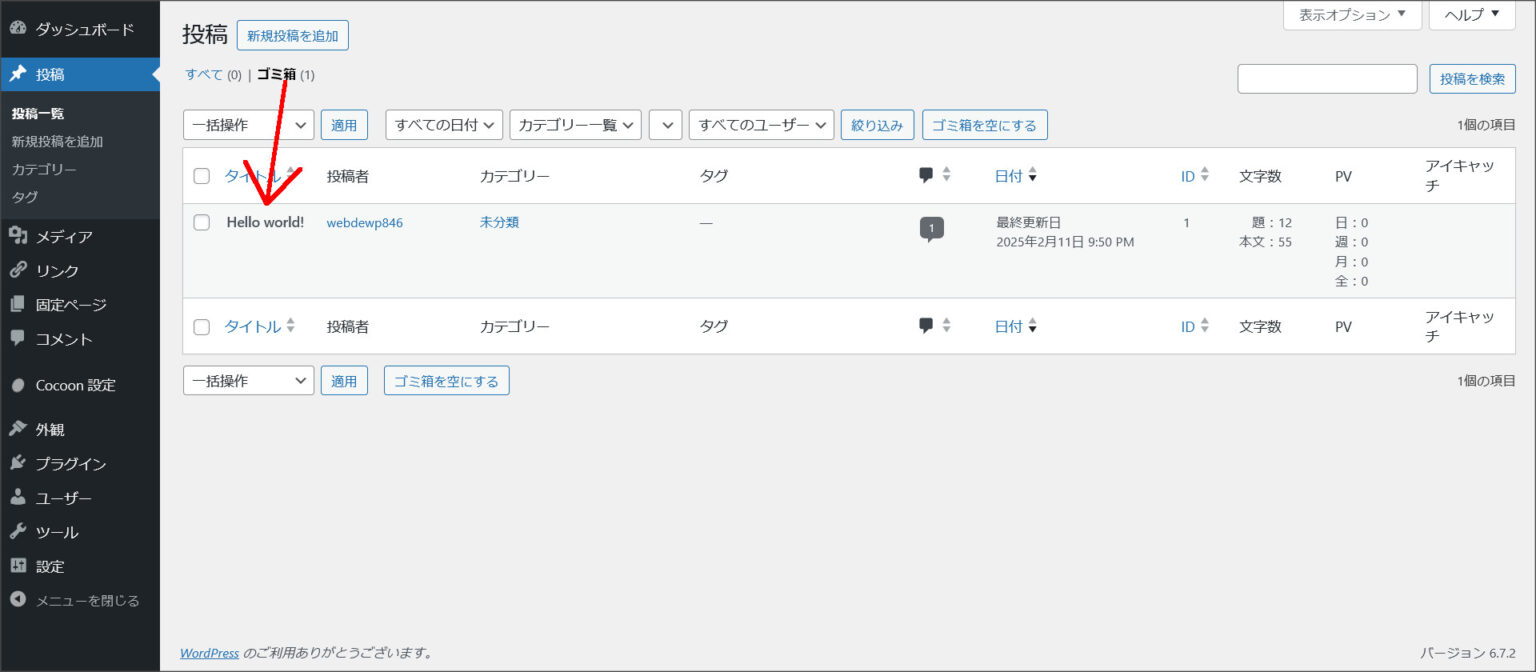Toggle the select-all checkbox in header row
The height and width of the screenshot is (672, 1536).
point(202,176)
